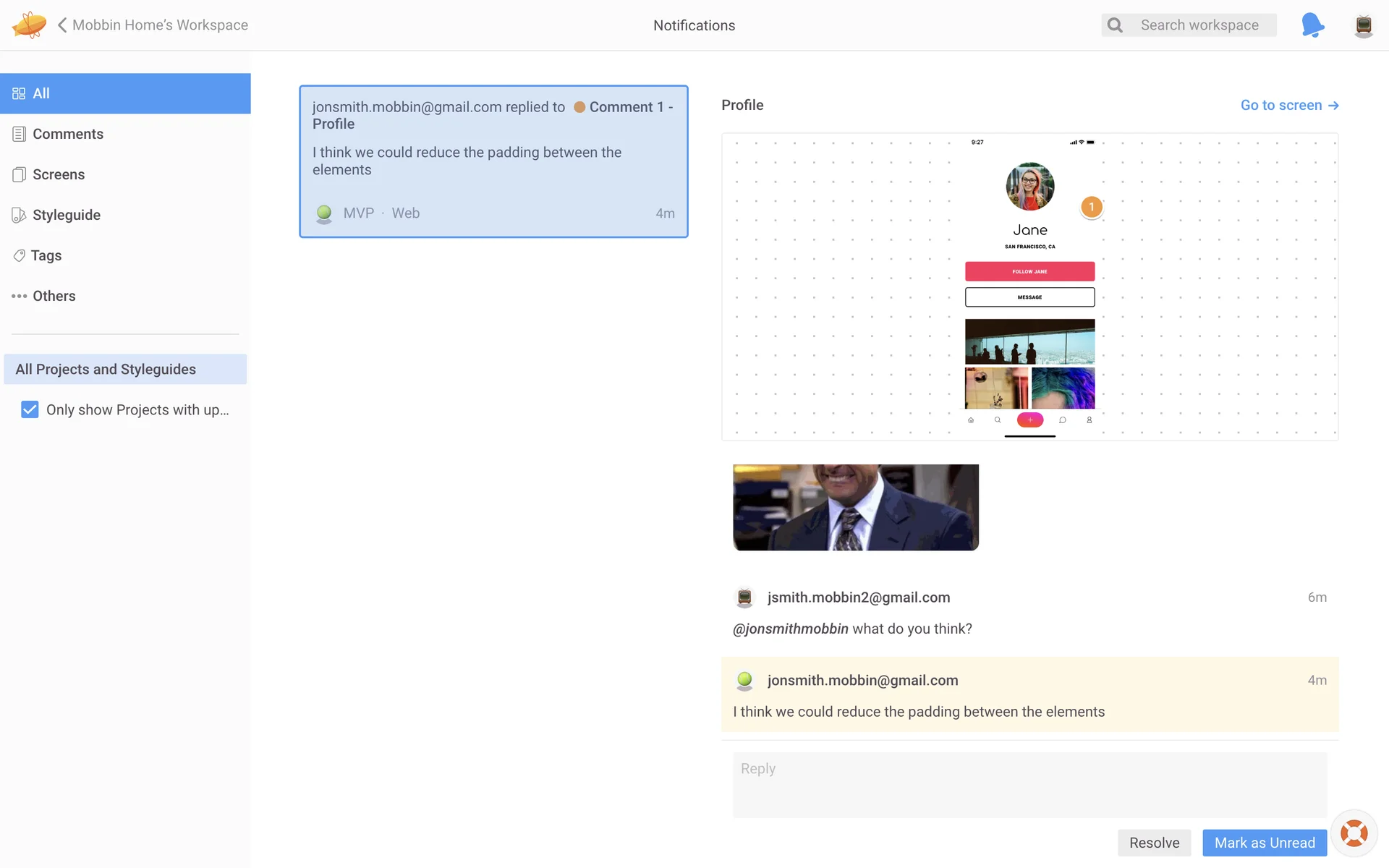The image size is (1389, 868).
Task: Uncheck Only show Projects with updates
Action: pos(30,409)
